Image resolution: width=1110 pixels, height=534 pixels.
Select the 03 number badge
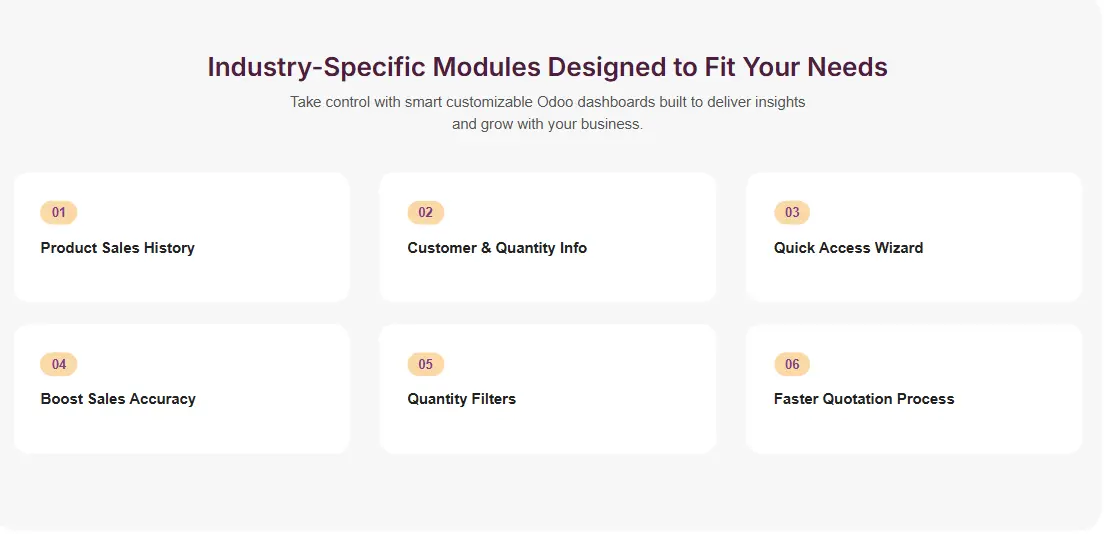pyautogui.click(x=792, y=212)
